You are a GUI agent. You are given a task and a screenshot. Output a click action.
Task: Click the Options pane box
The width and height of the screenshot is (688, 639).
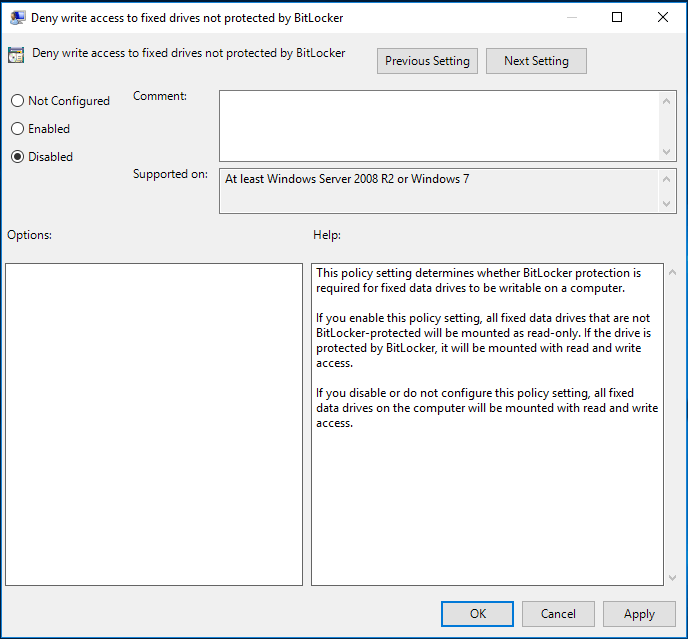point(154,424)
